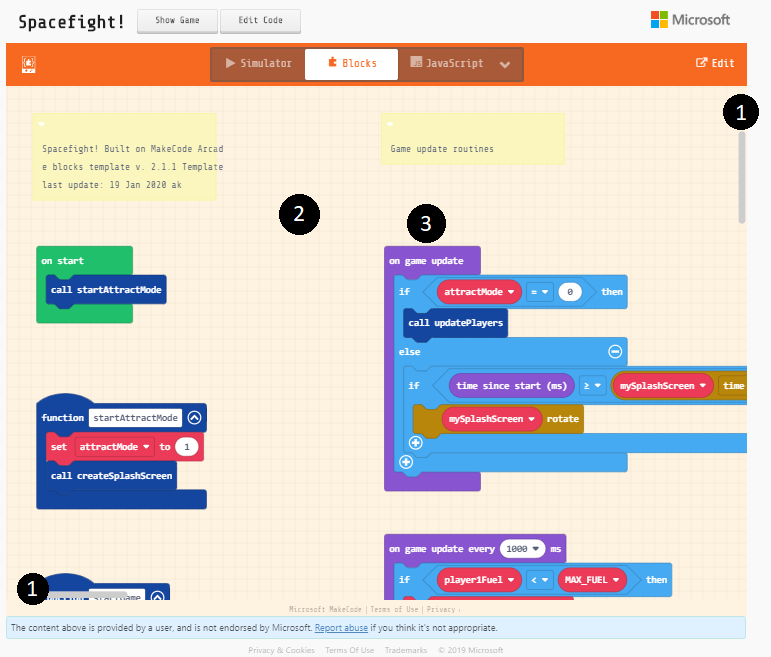Screen dimensions: 771x657
Task: Open the attractMode variable dropdown in the set block
Action: pos(148,446)
